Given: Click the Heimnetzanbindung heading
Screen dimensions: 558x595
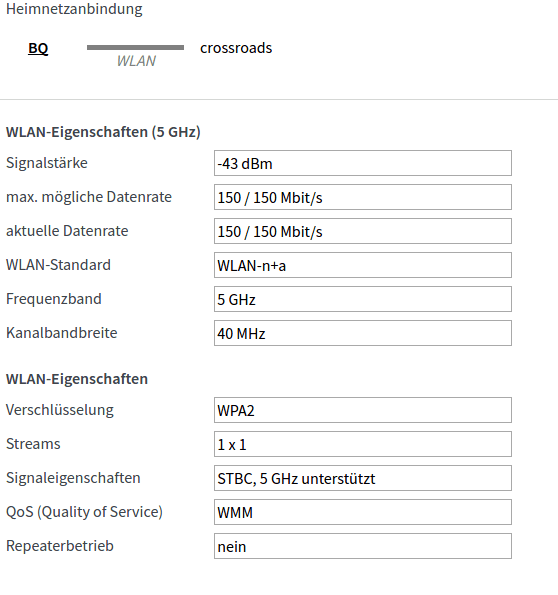Looking at the screenshot, I should 74,9.
